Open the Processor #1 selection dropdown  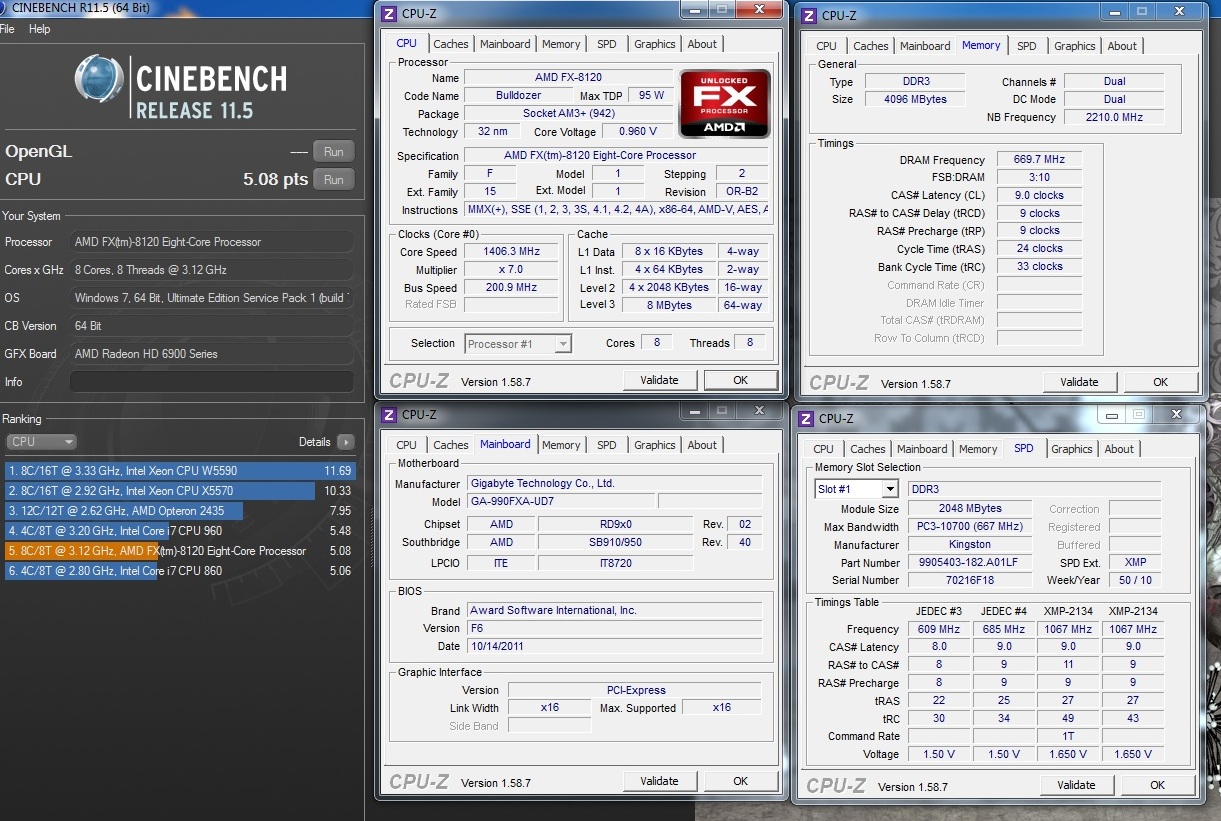[x=562, y=344]
